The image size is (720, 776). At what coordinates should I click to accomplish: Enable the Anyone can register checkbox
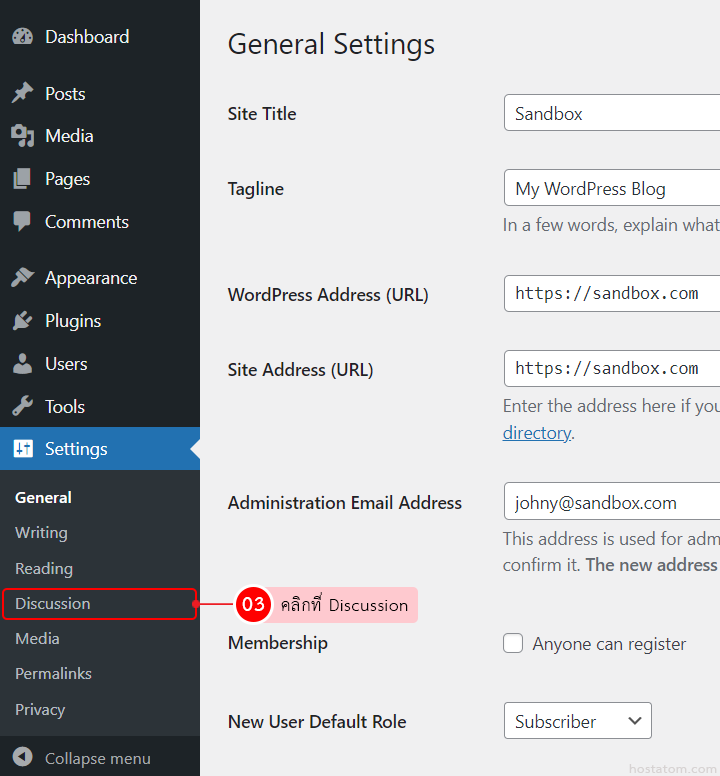(513, 643)
